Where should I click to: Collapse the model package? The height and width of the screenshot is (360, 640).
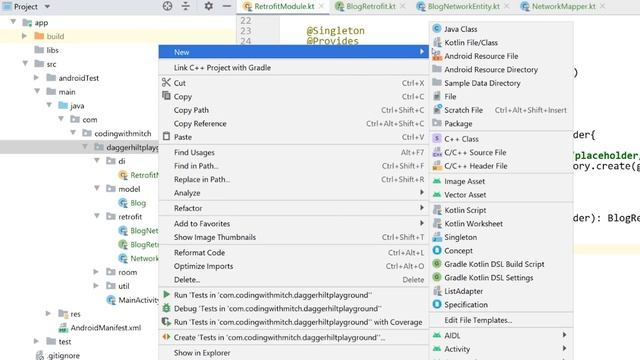(97, 188)
